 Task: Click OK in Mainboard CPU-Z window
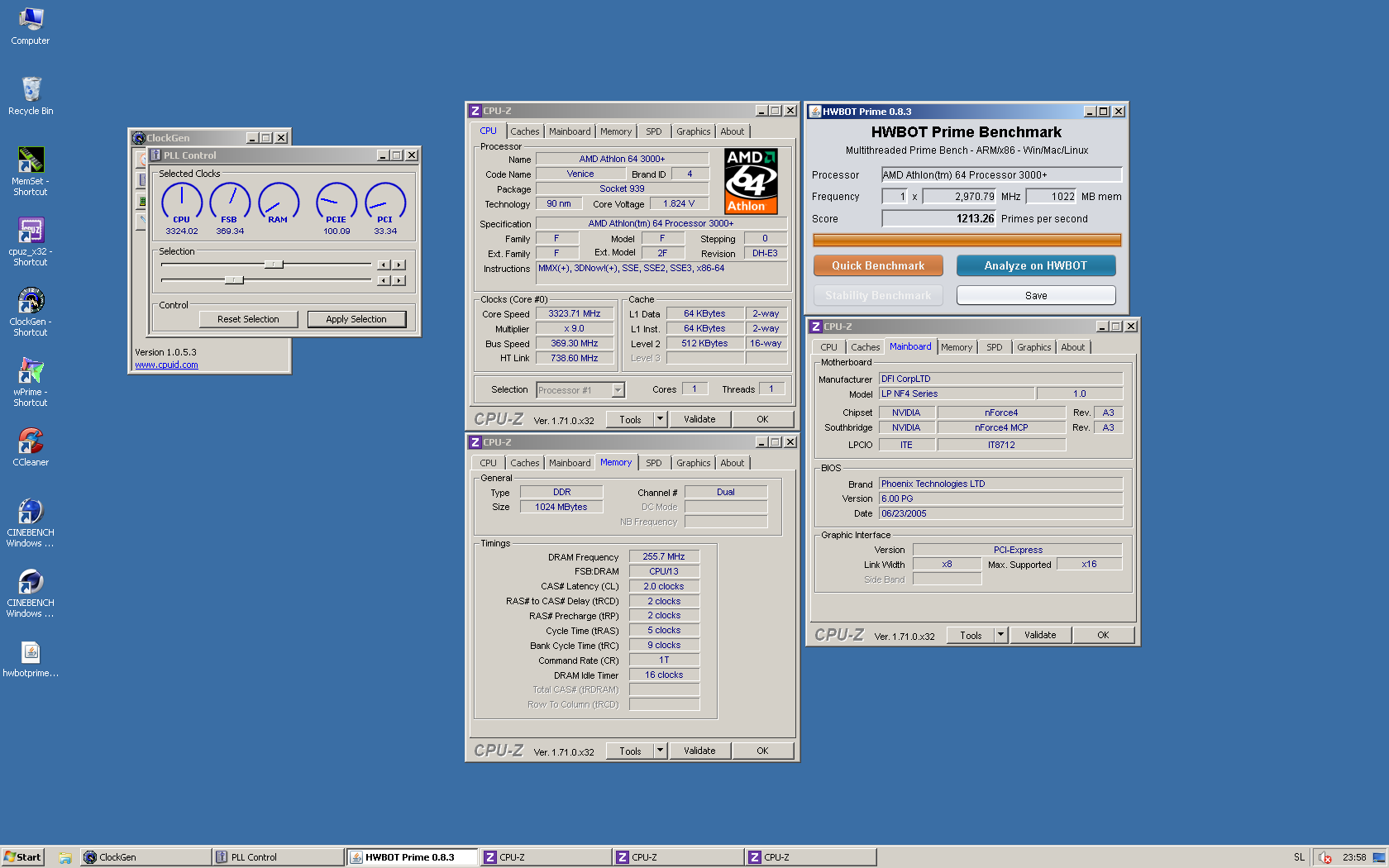(x=1103, y=635)
